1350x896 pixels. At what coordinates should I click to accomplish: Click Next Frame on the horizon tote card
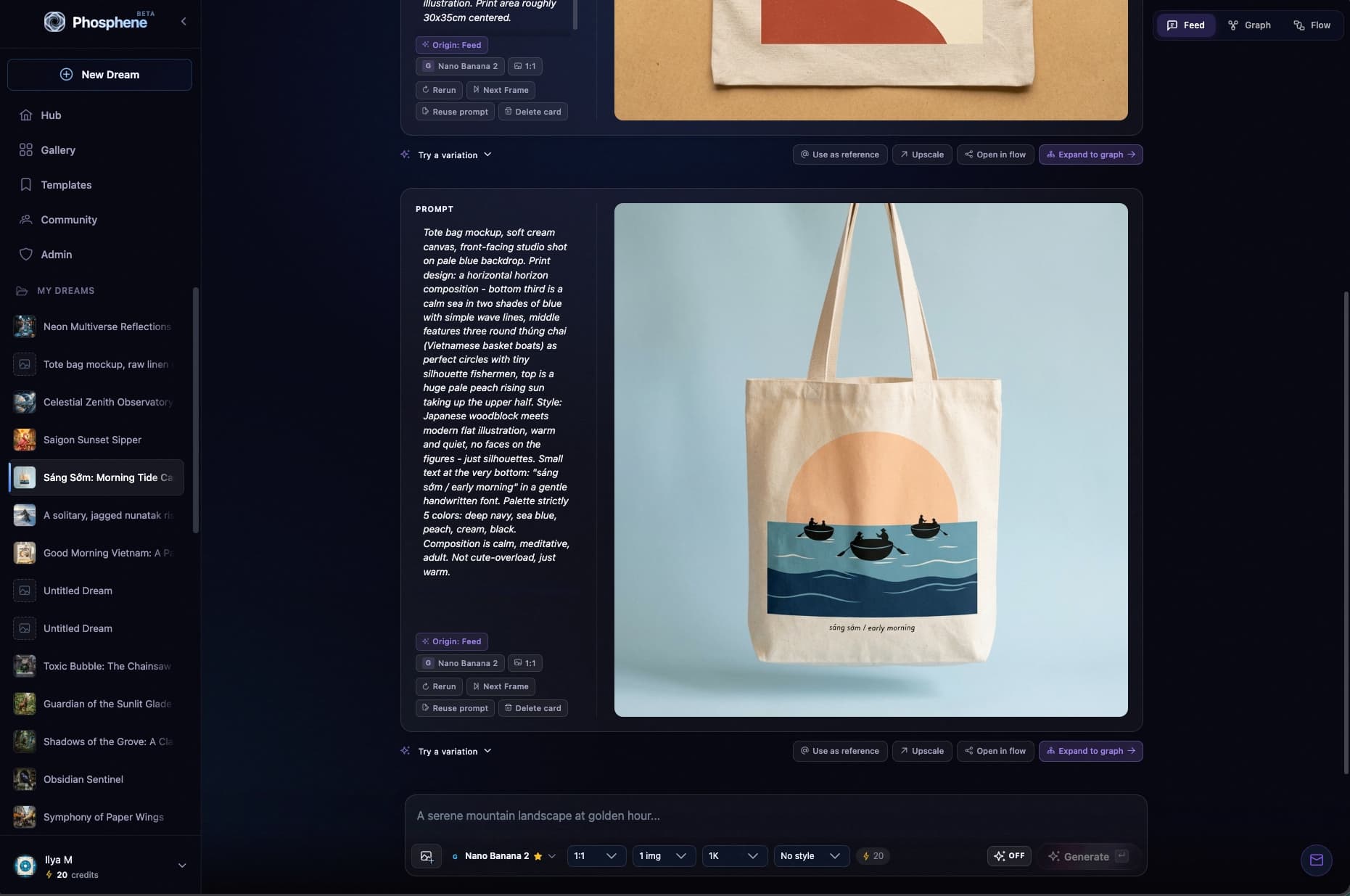[x=501, y=686]
